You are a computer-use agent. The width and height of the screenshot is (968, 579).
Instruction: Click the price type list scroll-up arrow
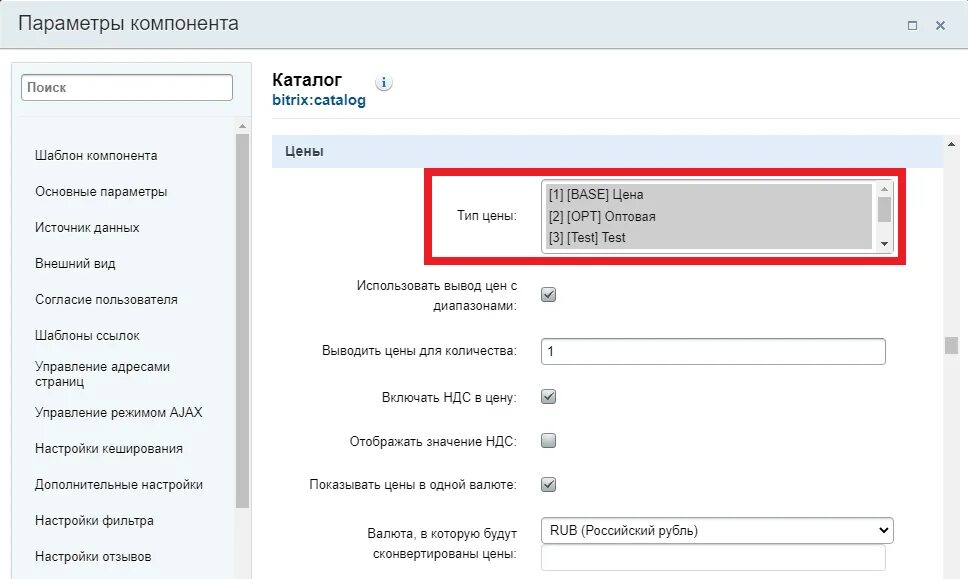[x=884, y=189]
